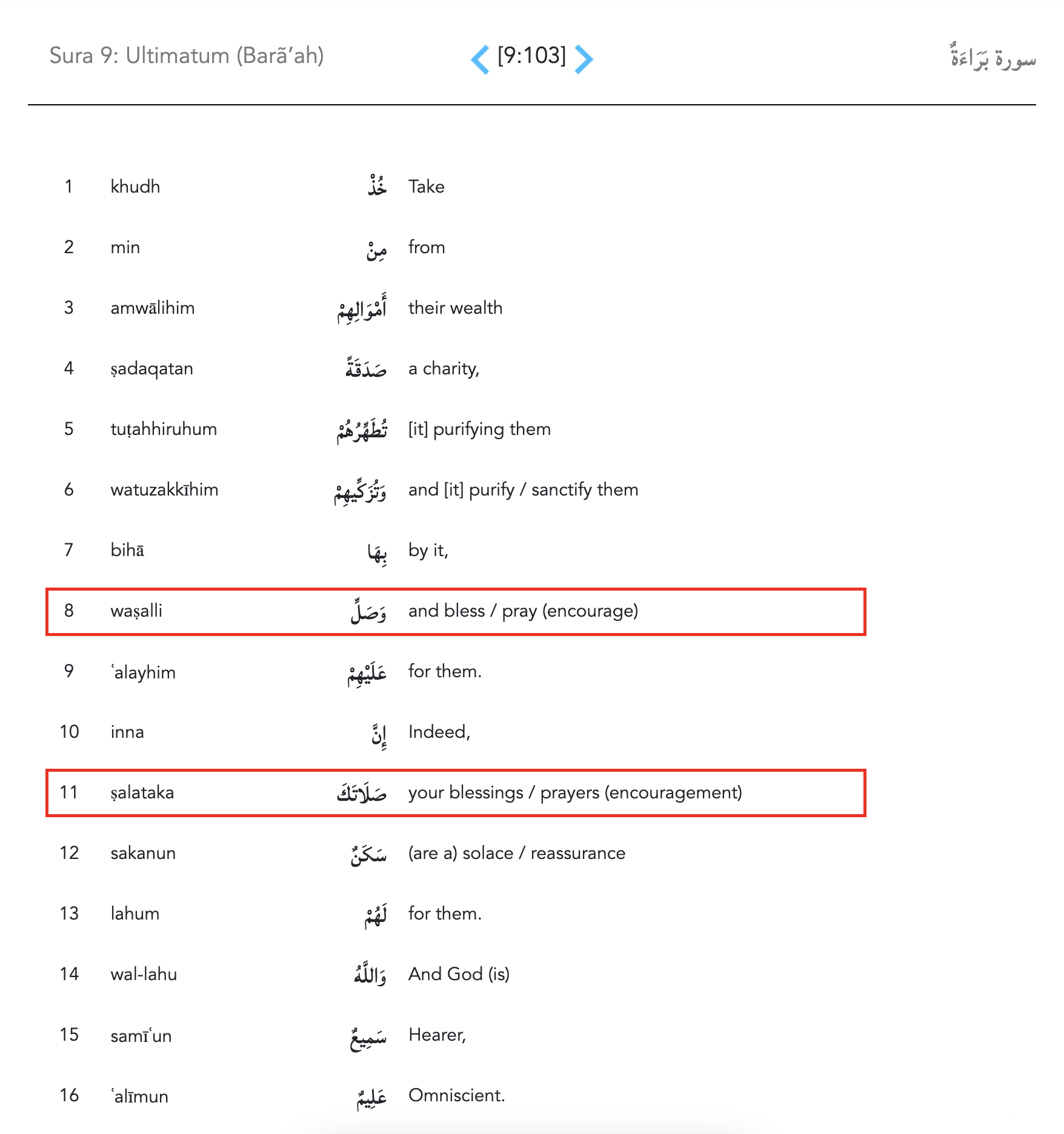Click the translation 'and [it] purify / sanctify them'

pyautogui.click(x=523, y=489)
